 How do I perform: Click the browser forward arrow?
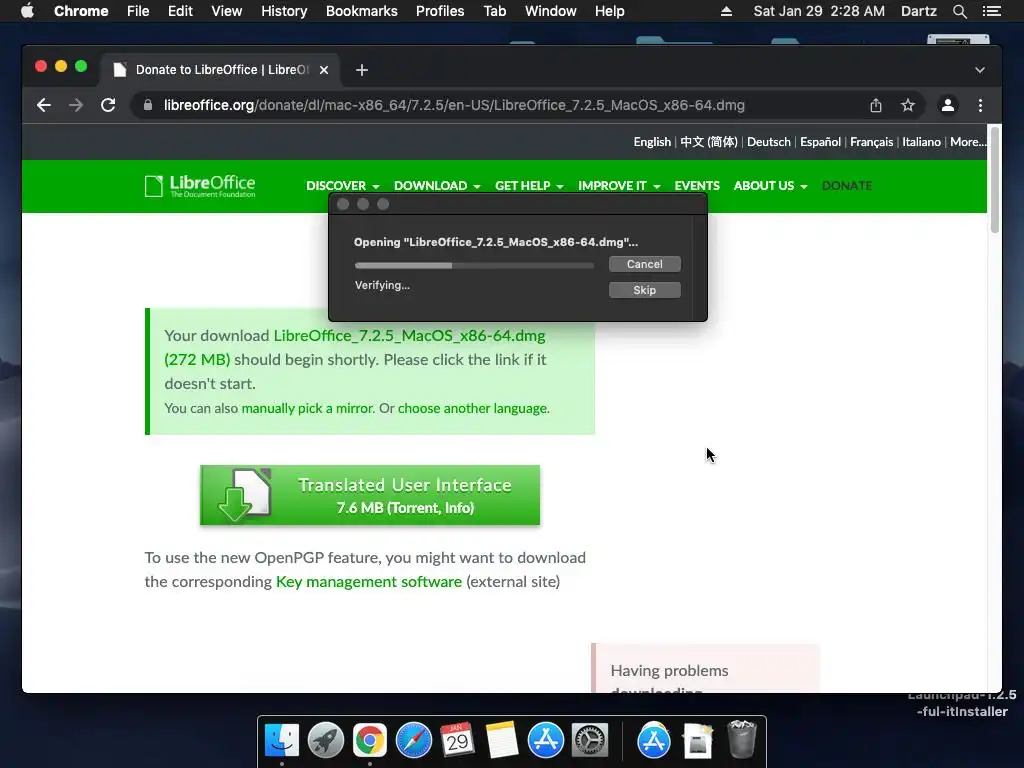(76, 105)
